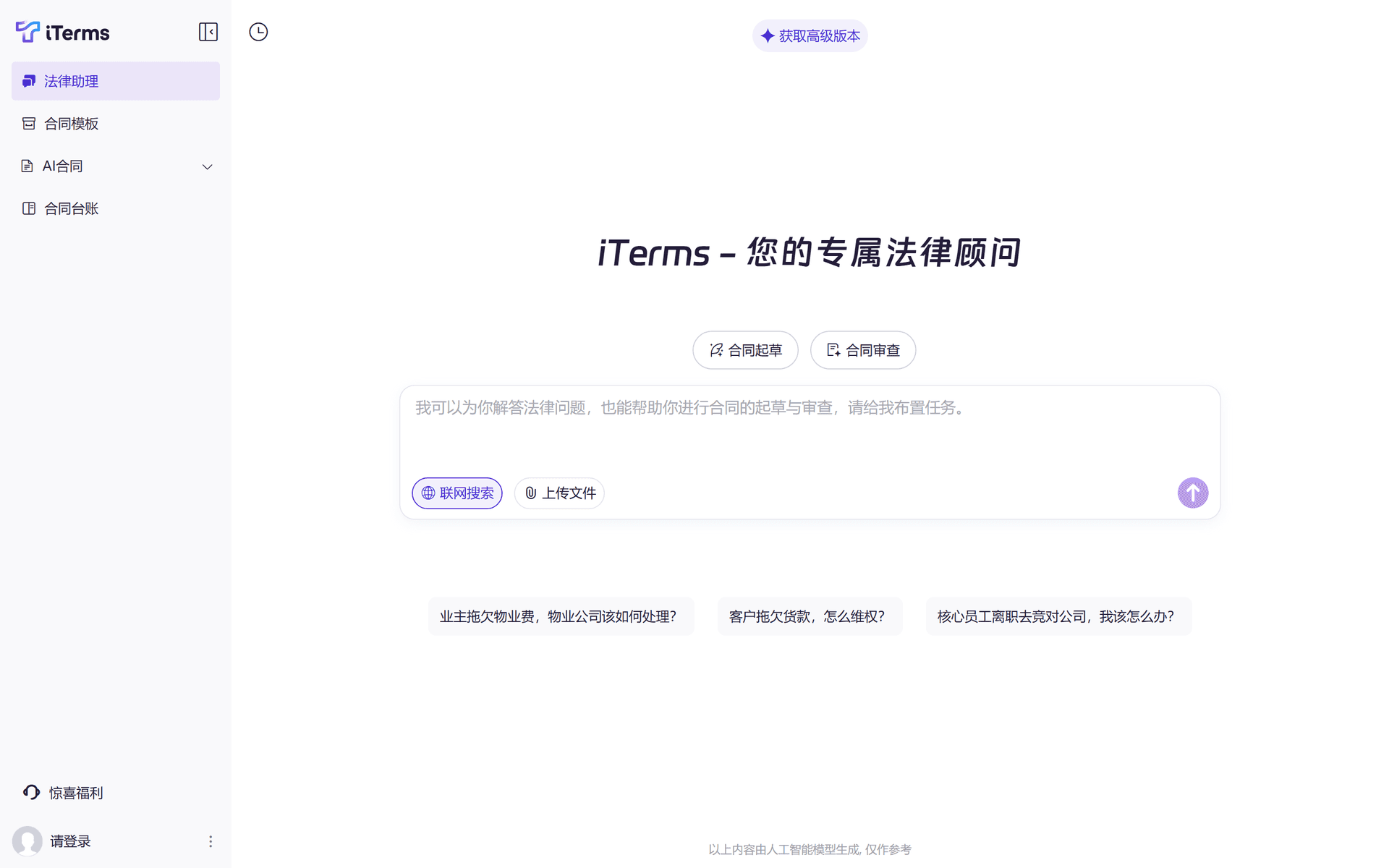Click 获取高级版本 upgrade button

coord(810,36)
